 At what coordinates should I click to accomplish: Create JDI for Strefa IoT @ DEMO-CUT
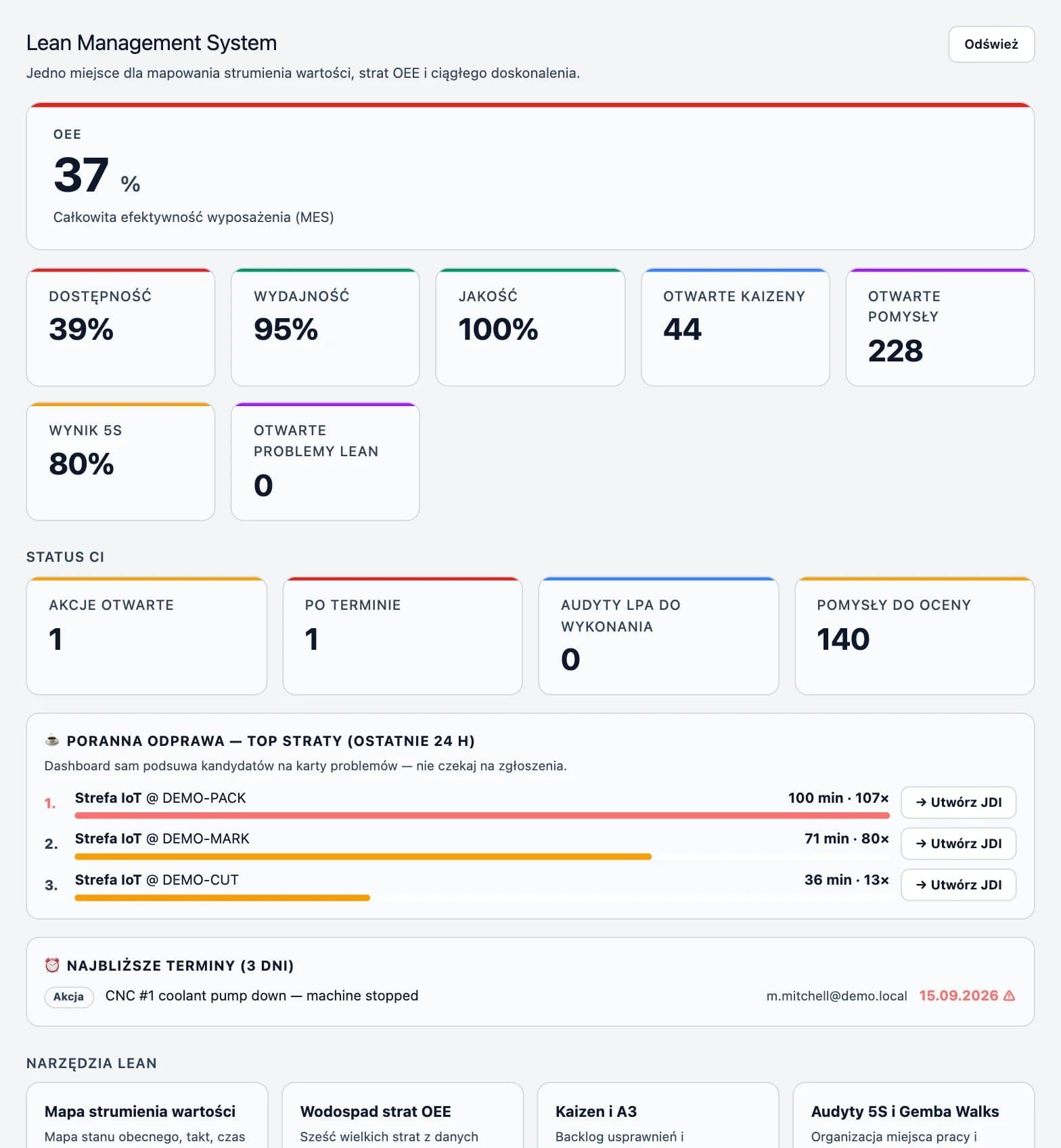pyautogui.click(x=958, y=885)
